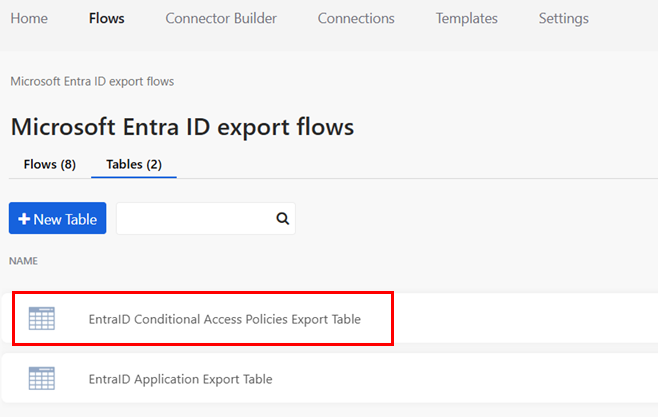Focus the table search input box
658x417 pixels.
(194, 218)
